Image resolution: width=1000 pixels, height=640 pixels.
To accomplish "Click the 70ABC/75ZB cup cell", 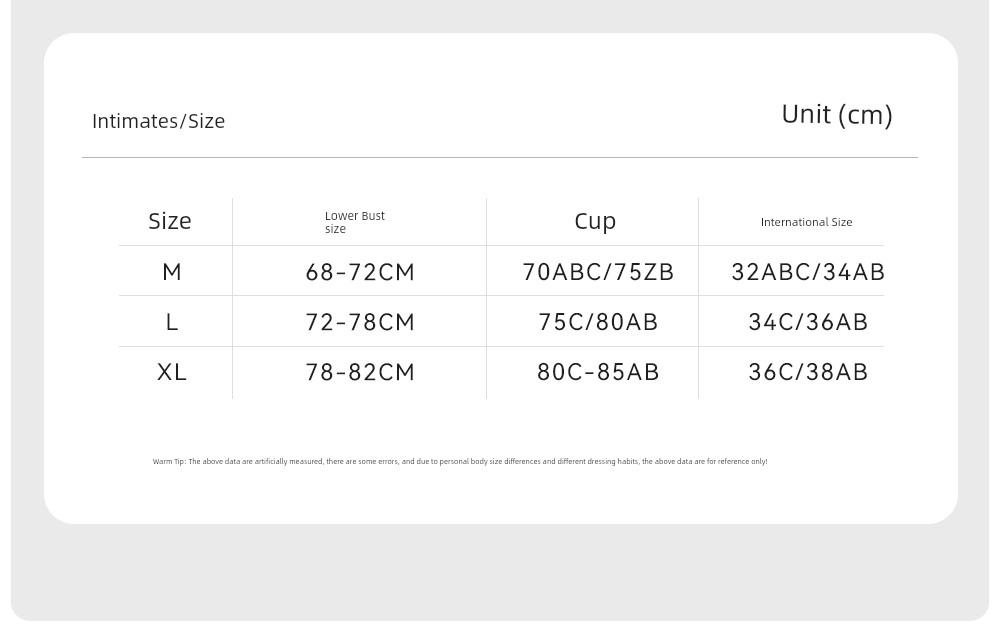I will pos(598,272).
